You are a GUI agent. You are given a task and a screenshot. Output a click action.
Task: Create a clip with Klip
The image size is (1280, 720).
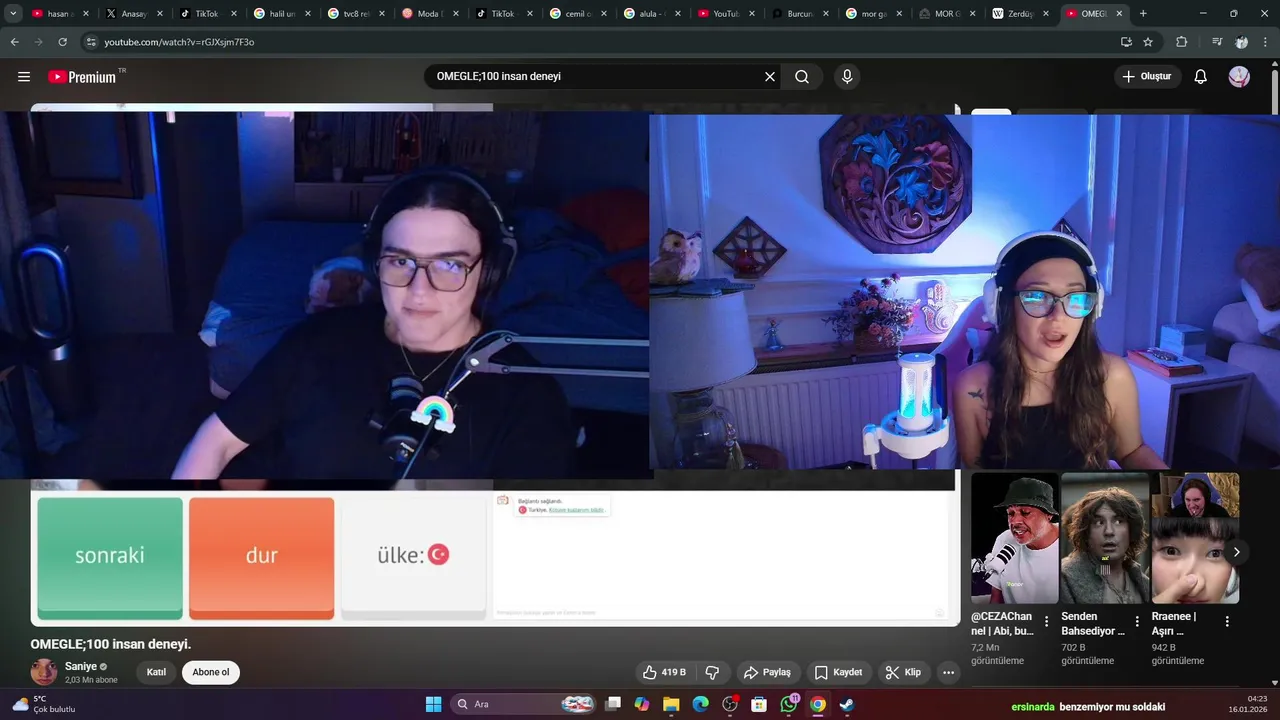pos(903,672)
